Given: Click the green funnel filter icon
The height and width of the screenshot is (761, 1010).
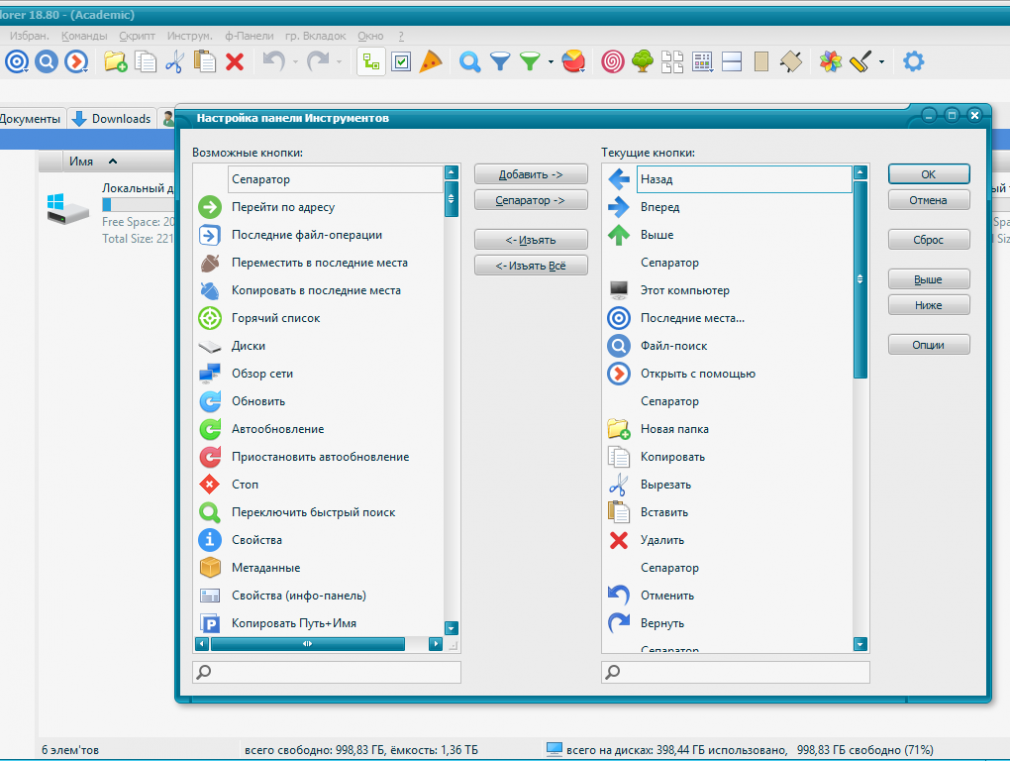Looking at the screenshot, I should coord(529,62).
